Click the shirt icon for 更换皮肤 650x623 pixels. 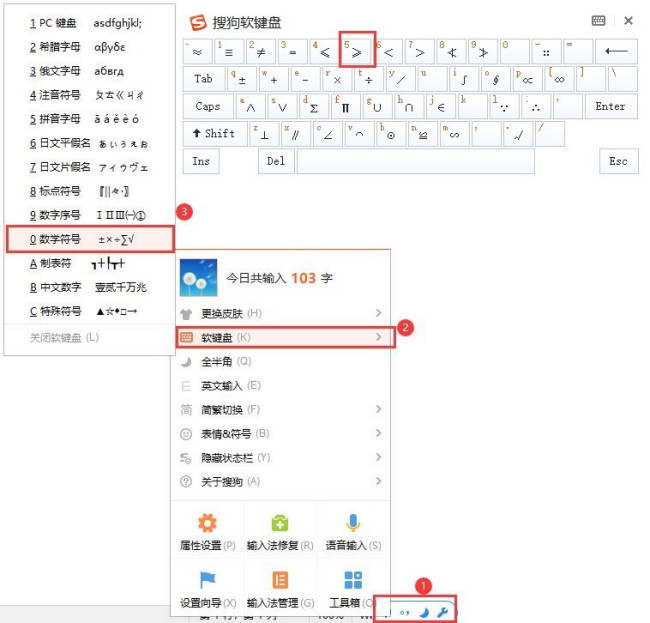tap(186, 314)
